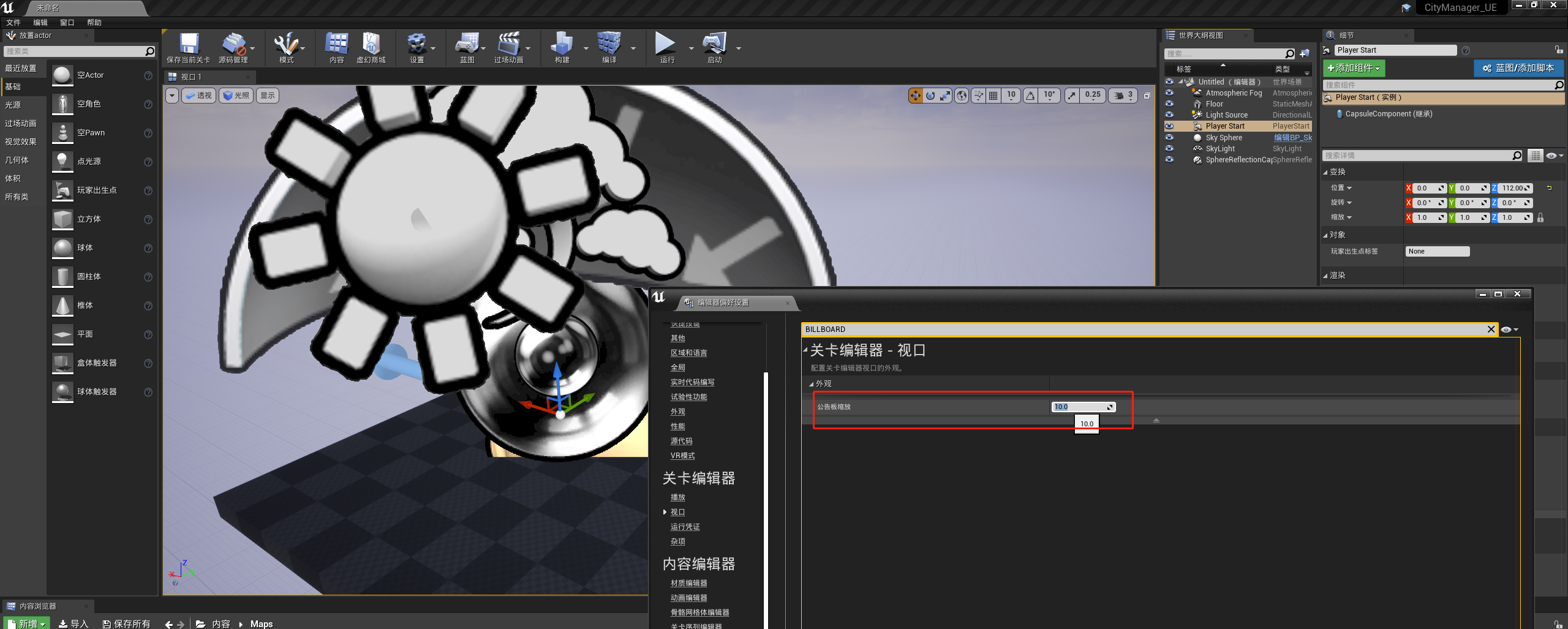Viewport: 1568px width, 629px height.
Task: Open scale snap 0.25 dropdown
Action: tap(1093, 96)
